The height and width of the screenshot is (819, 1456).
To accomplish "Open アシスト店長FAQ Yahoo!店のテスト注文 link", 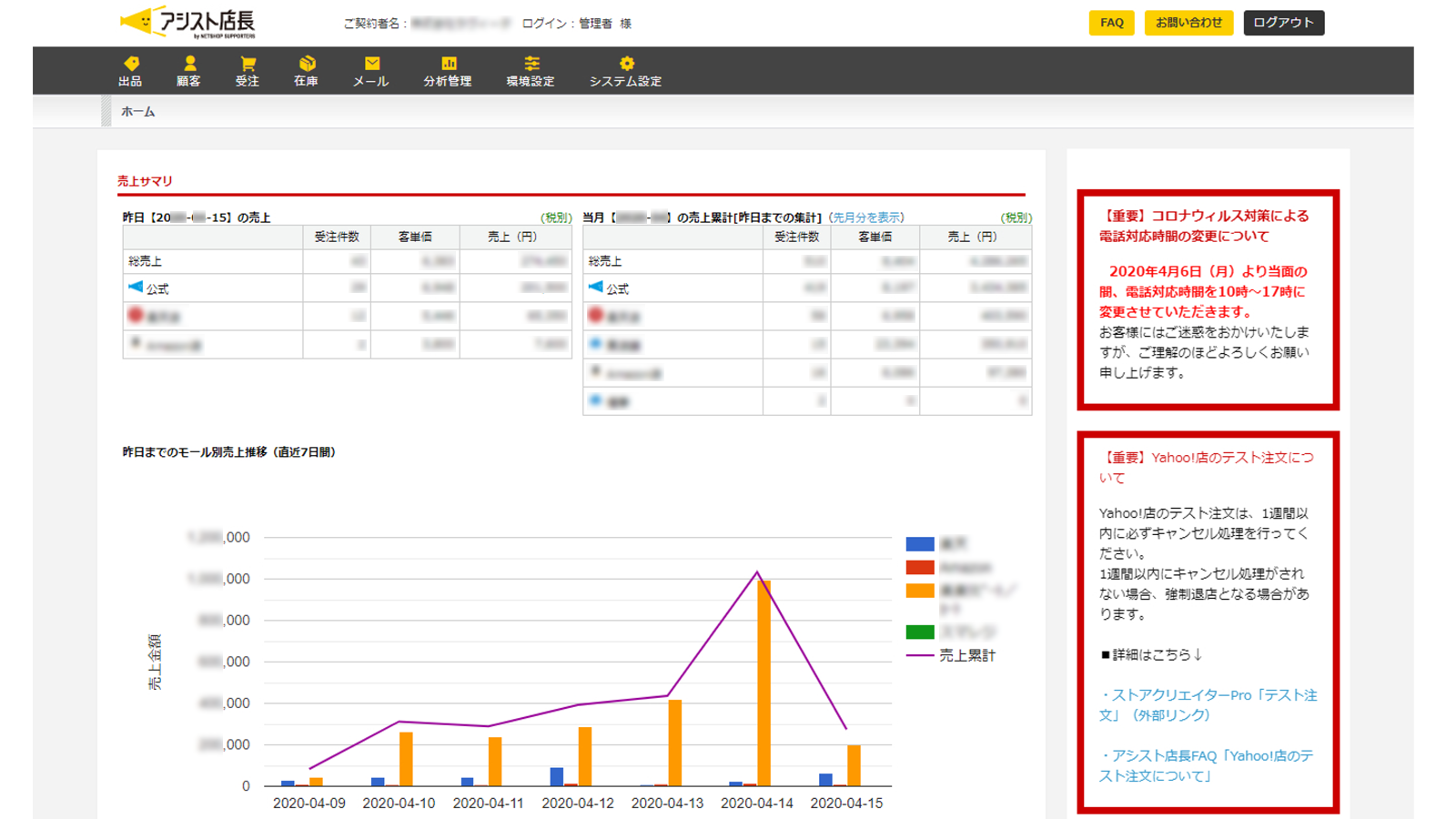I will 1206,765.
